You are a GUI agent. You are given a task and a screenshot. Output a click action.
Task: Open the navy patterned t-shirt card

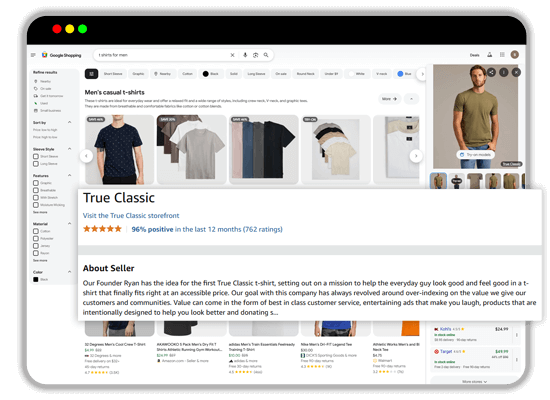[x=120, y=149]
